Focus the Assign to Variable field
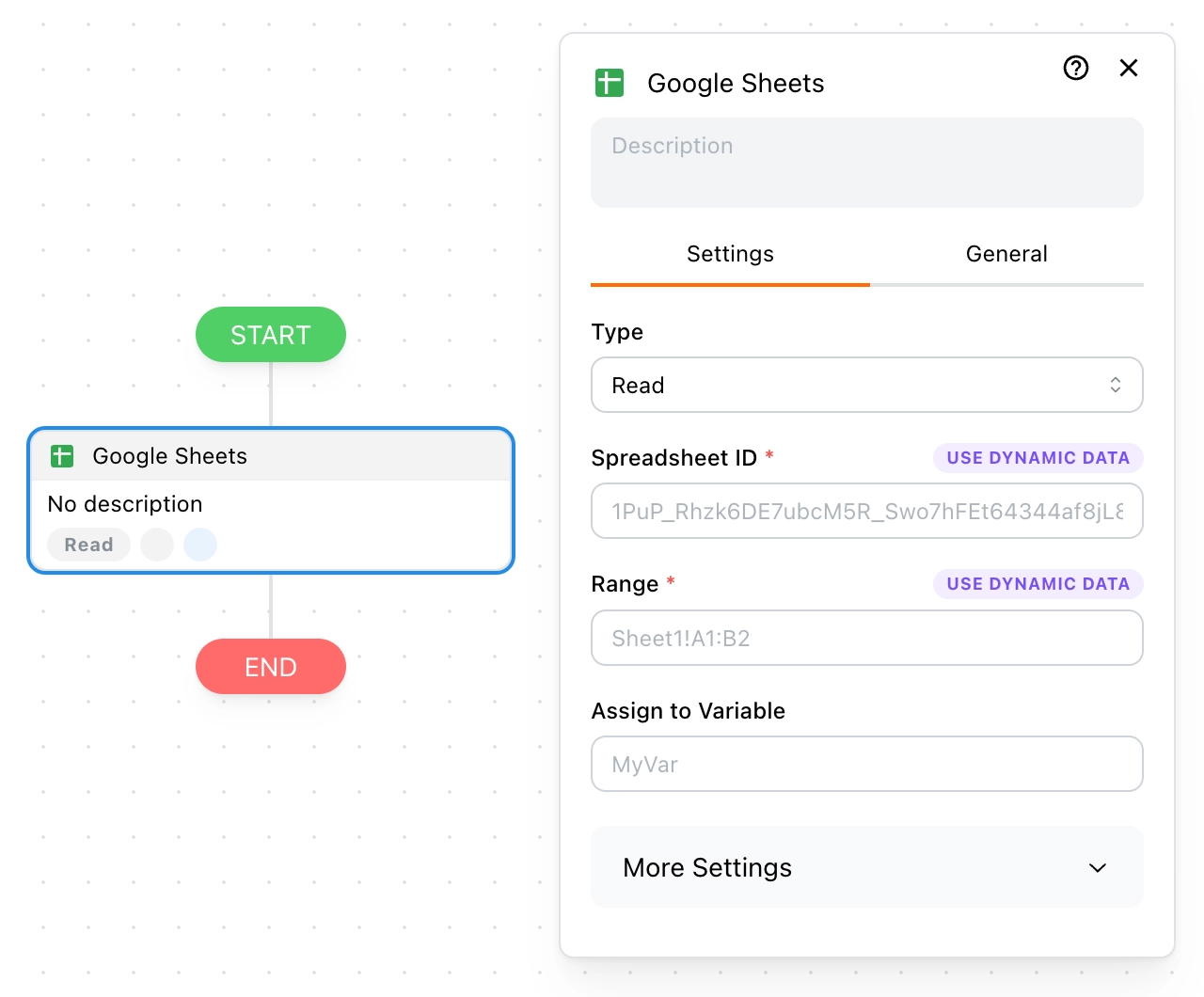 pos(867,764)
